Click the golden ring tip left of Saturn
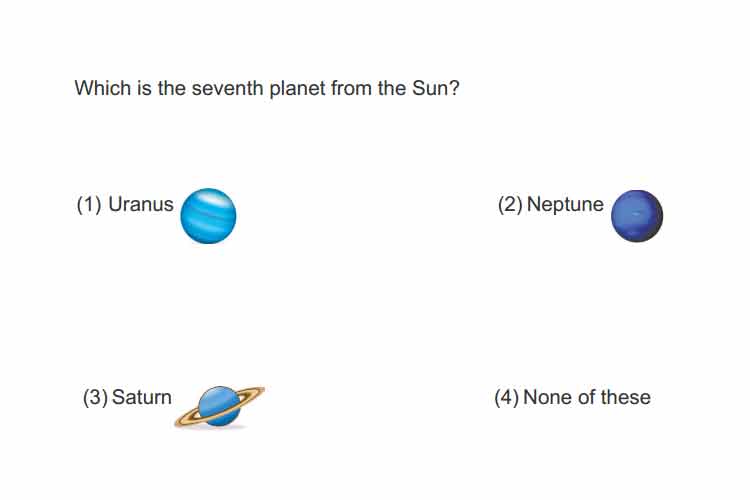 tap(180, 422)
